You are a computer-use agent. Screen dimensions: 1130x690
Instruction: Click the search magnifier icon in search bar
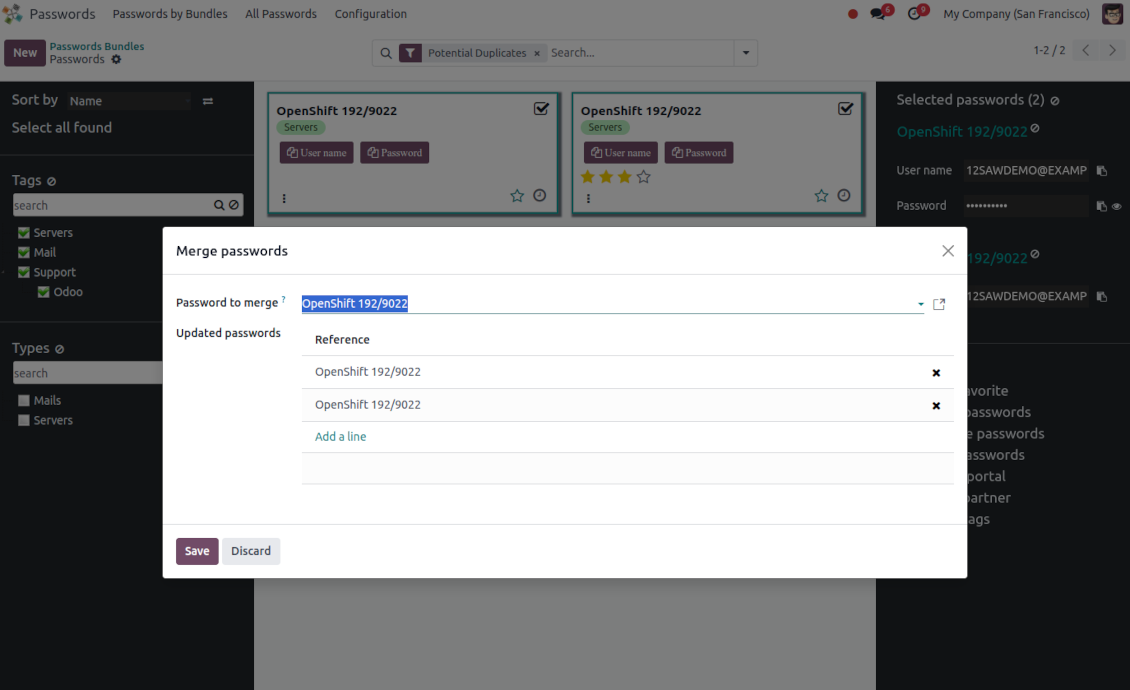[x=386, y=53]
